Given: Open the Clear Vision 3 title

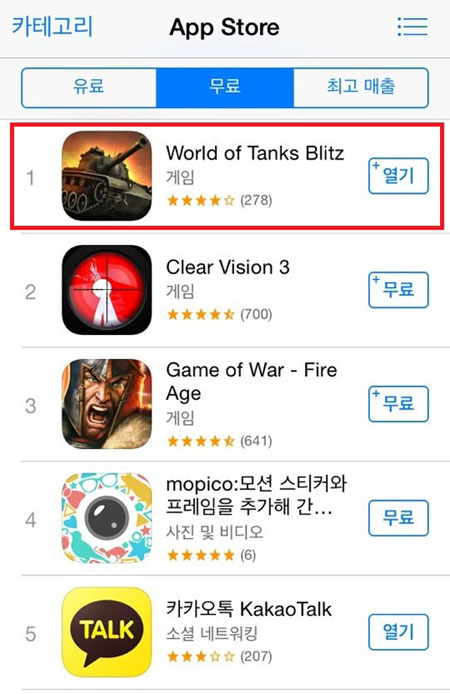Looking at the screenshot, I should 228,267.
